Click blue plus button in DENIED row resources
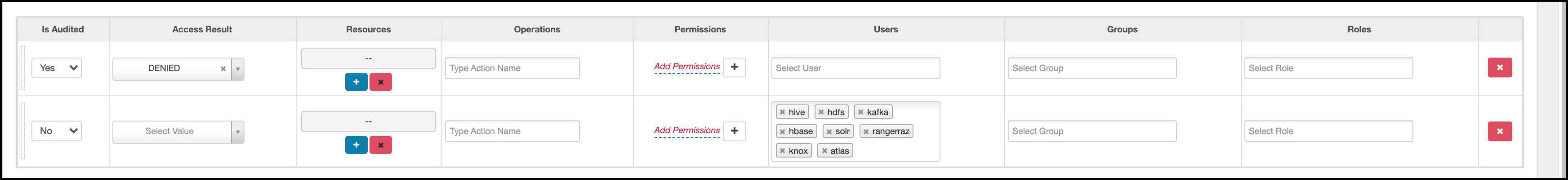Image resolution: width=1568 pixels, height=180 pixels. (x=356, y=82)
